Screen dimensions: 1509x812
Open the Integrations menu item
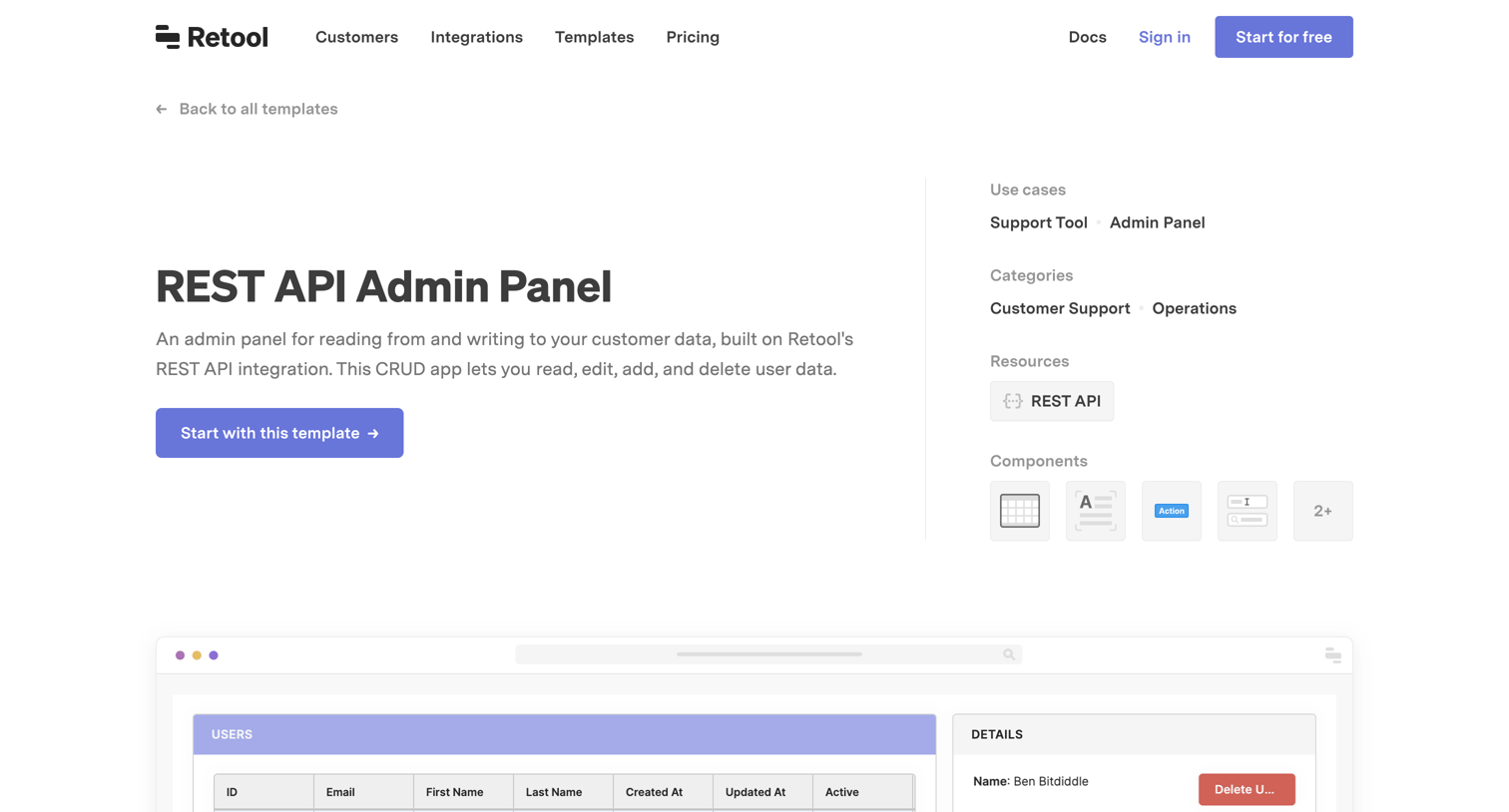coord(476,37)
